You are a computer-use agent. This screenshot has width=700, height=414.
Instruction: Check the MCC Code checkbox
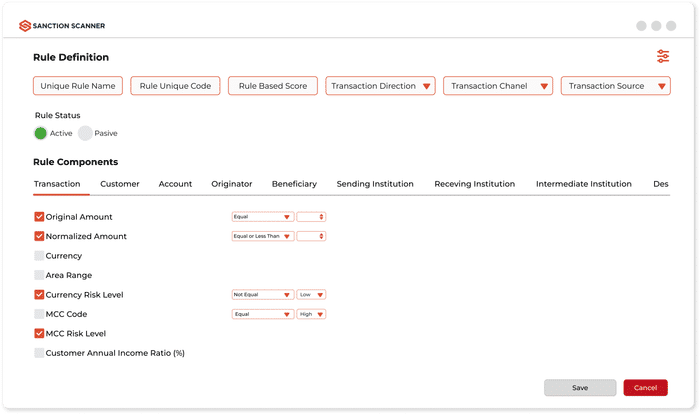[x=39, y=314]
